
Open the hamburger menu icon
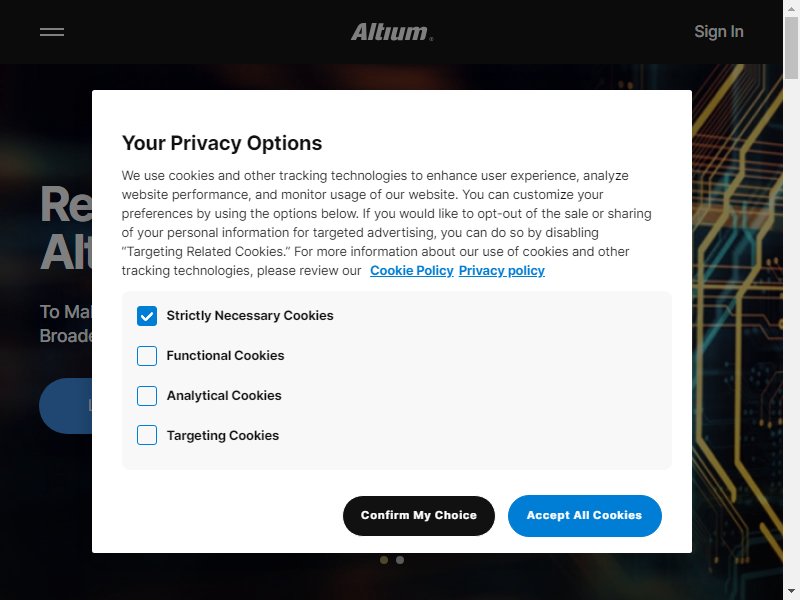[x=52, y=32]
